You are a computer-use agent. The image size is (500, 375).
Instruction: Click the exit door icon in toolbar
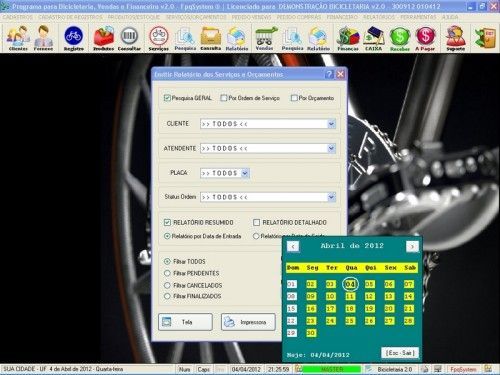[x=485, y=38]
